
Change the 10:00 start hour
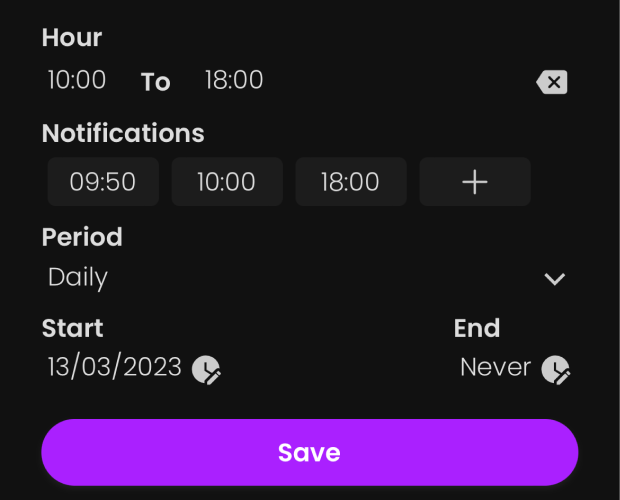tap(77, 80)
